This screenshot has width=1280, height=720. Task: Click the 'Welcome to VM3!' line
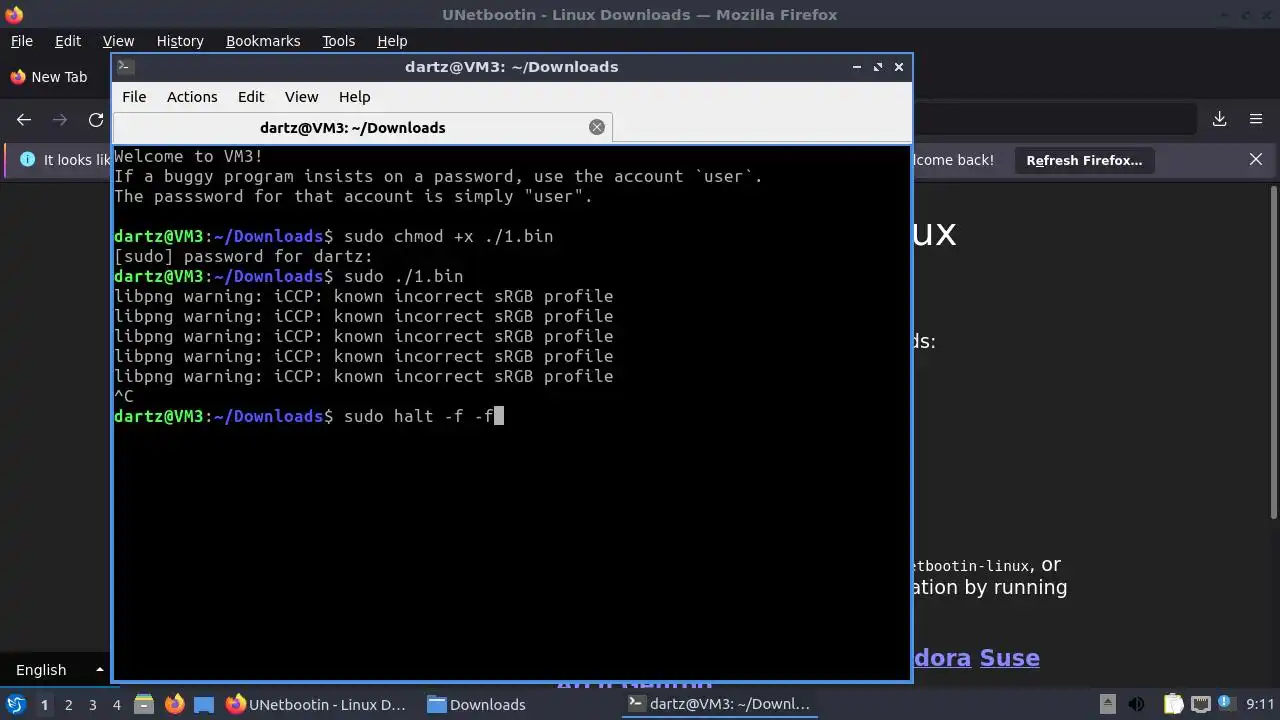[188, 156]
